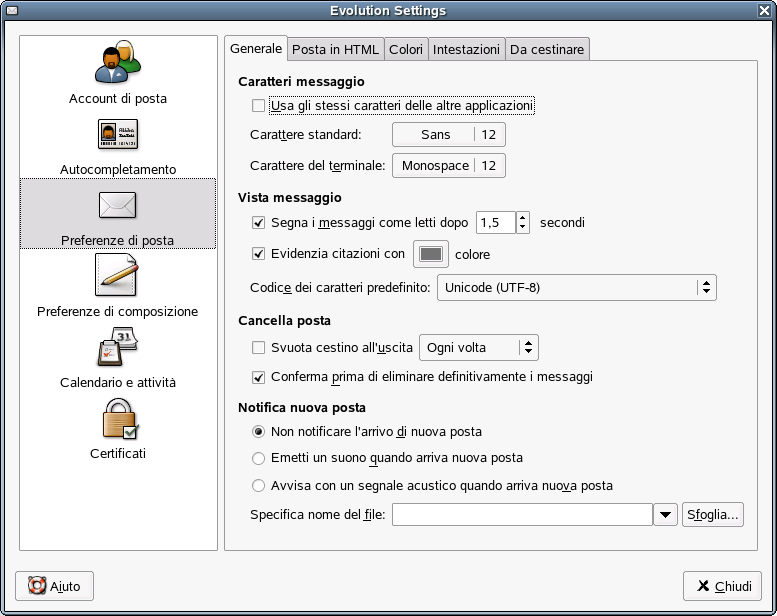Select Avvisa con un segnale acustico option

[258, 486]
